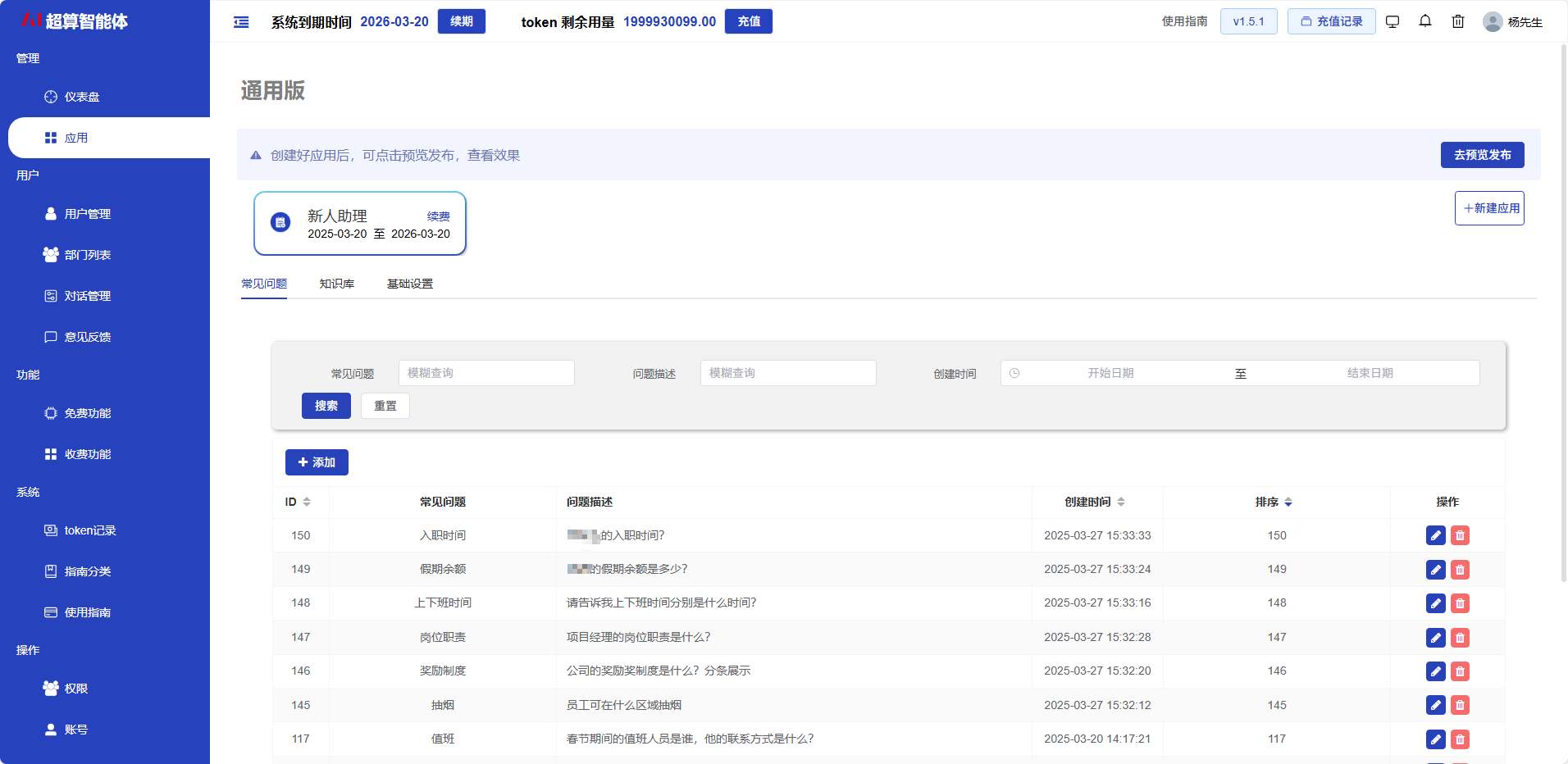
Task: Open the trash bin icon in header
Action: click(x=1458, y=21)
